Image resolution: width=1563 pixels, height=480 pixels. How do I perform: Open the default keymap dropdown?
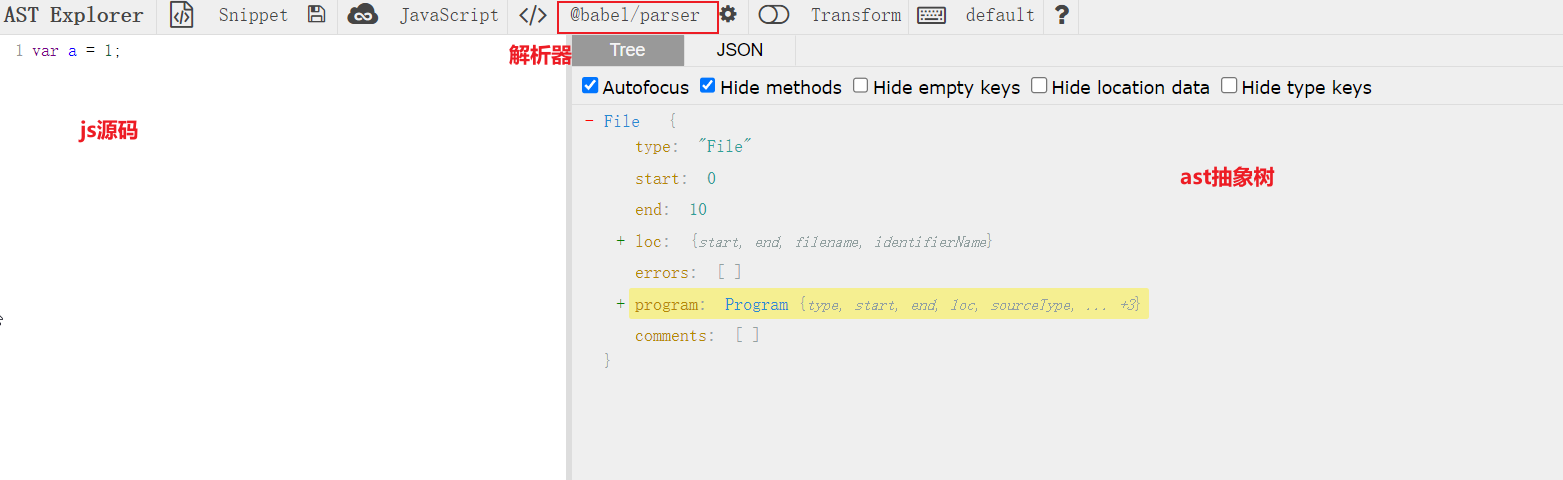click(x=1000, y=15)
